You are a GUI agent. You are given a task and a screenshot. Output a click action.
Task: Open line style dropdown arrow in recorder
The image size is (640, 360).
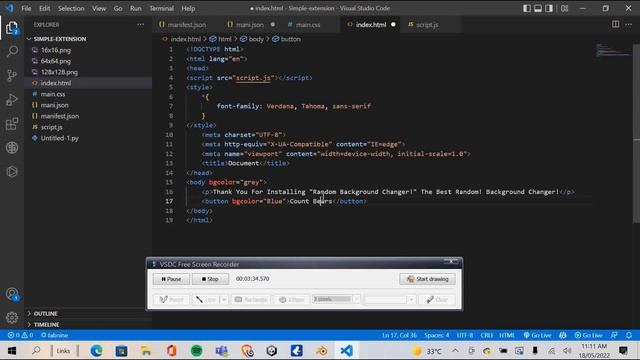[224, 300]
